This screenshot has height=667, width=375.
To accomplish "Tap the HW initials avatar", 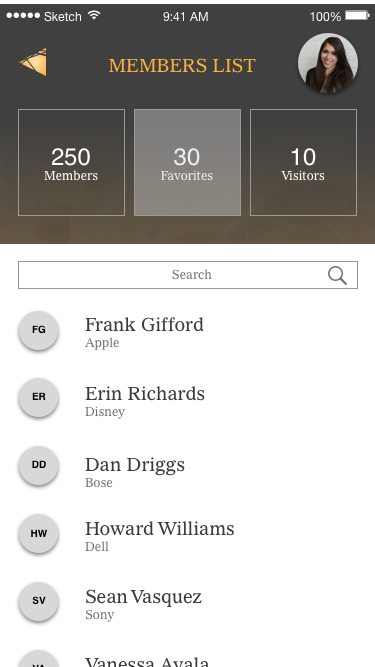I will pos(39,533).
